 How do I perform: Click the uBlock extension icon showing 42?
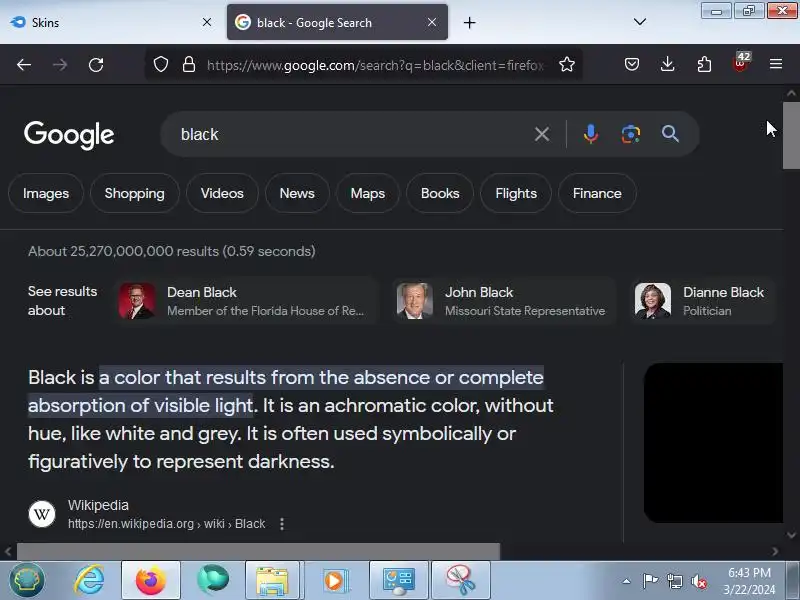(740, 63)
